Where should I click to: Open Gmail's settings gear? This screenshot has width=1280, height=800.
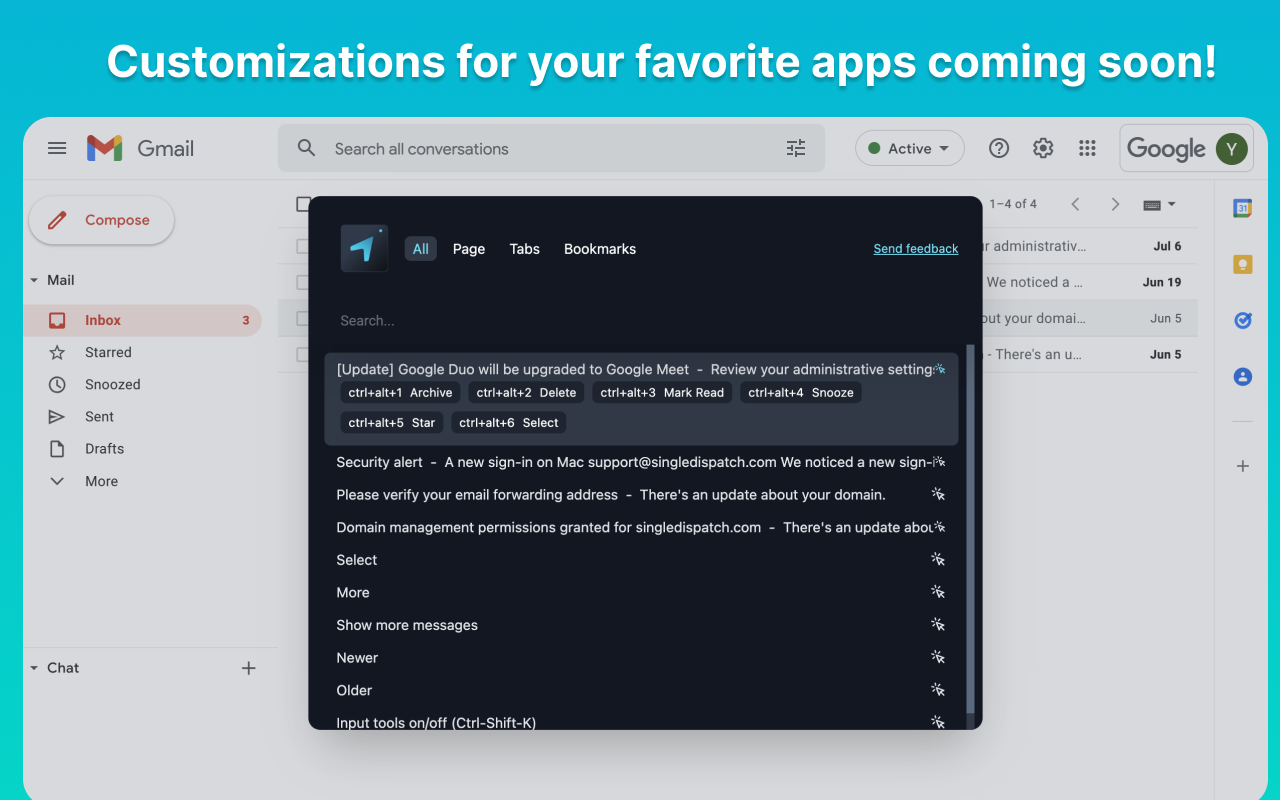[x=1043, y=147]
